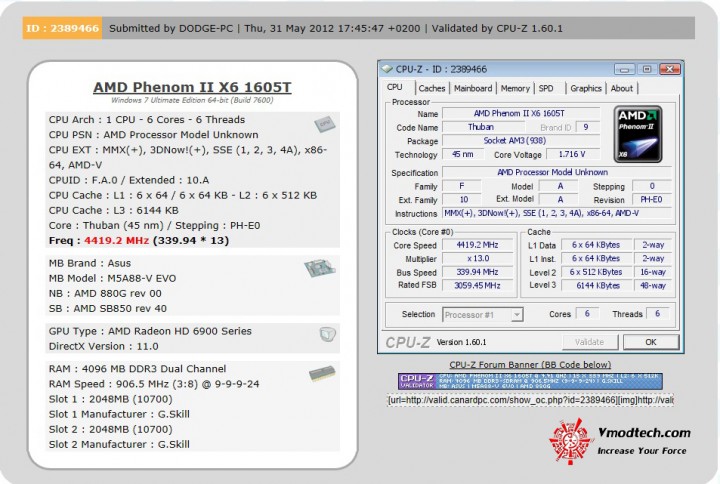This screenshot has height=484, width=720.
Task: Click the RAM module icon beside RAM row
Action: point(322,373)
